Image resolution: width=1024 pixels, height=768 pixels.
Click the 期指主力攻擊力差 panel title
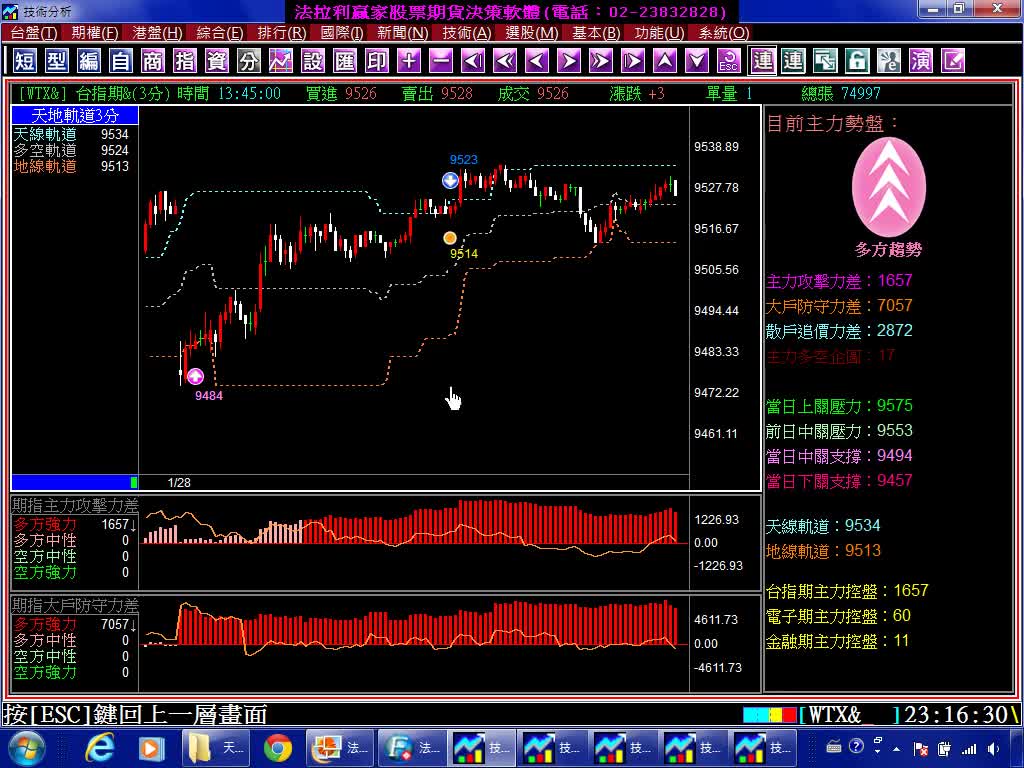(x=75, y=506)
